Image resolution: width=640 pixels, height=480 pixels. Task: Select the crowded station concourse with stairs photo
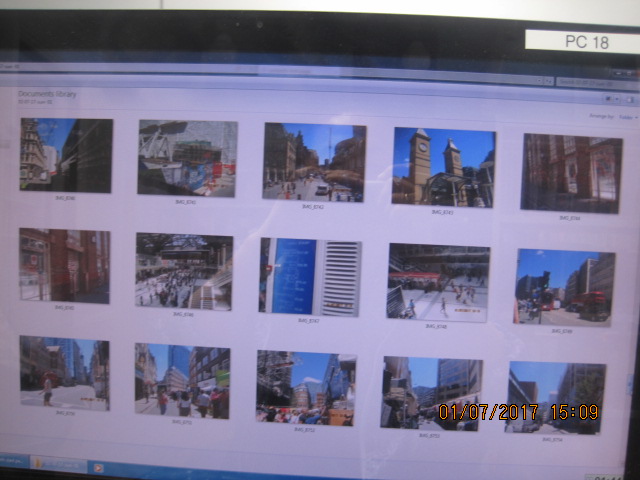pos(184,272)
